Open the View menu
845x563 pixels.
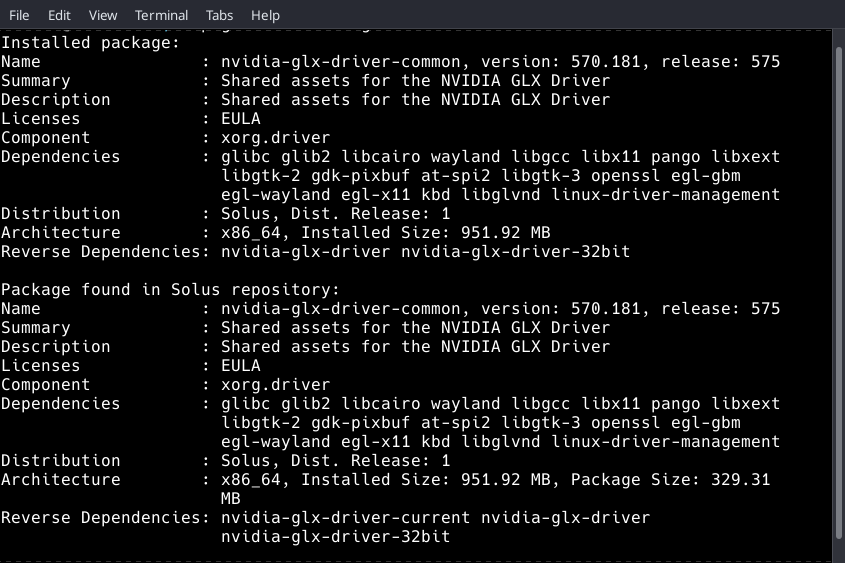pos(103,15)
